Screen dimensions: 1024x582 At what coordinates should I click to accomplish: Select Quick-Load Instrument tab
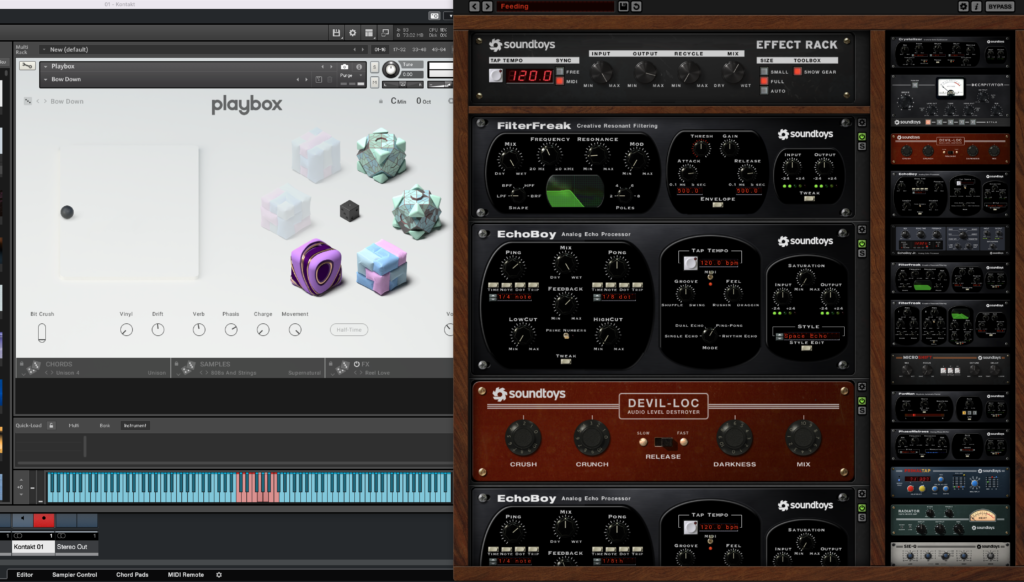[135, 425]
